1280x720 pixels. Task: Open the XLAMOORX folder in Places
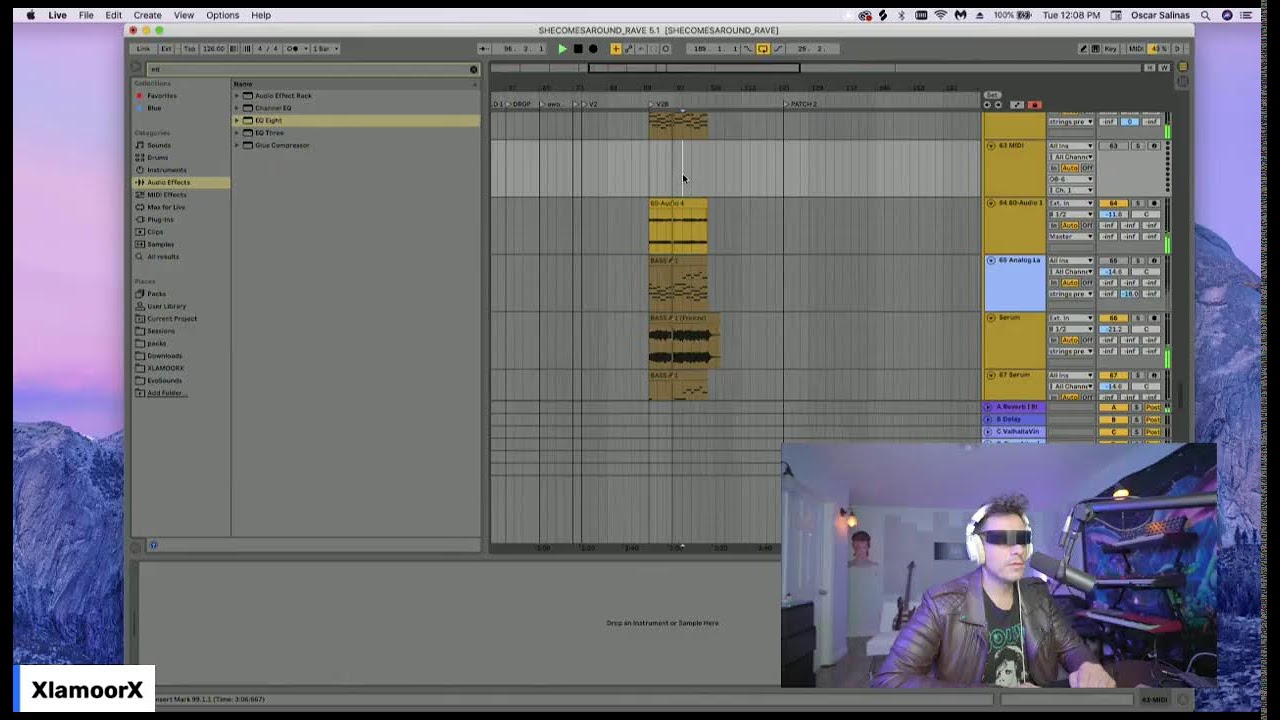pos(165,368)
